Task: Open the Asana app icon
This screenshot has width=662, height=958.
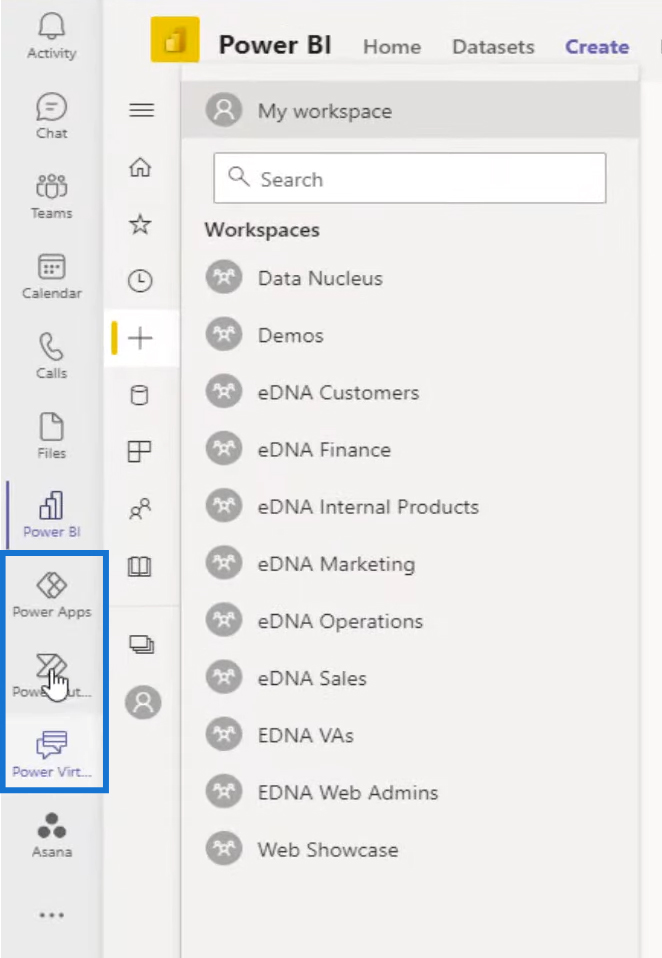Action: point(51,835)
